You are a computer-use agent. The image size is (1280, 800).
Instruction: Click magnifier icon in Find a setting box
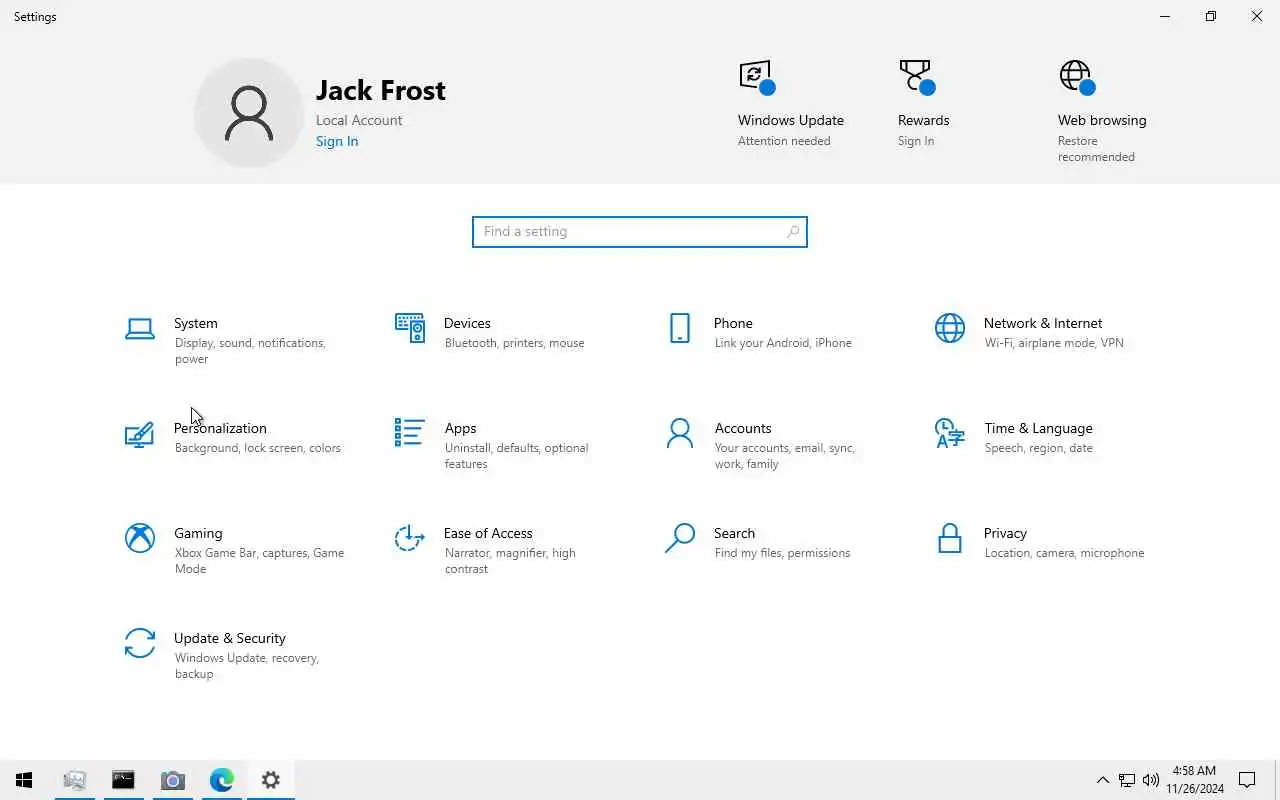coord(793,232)
